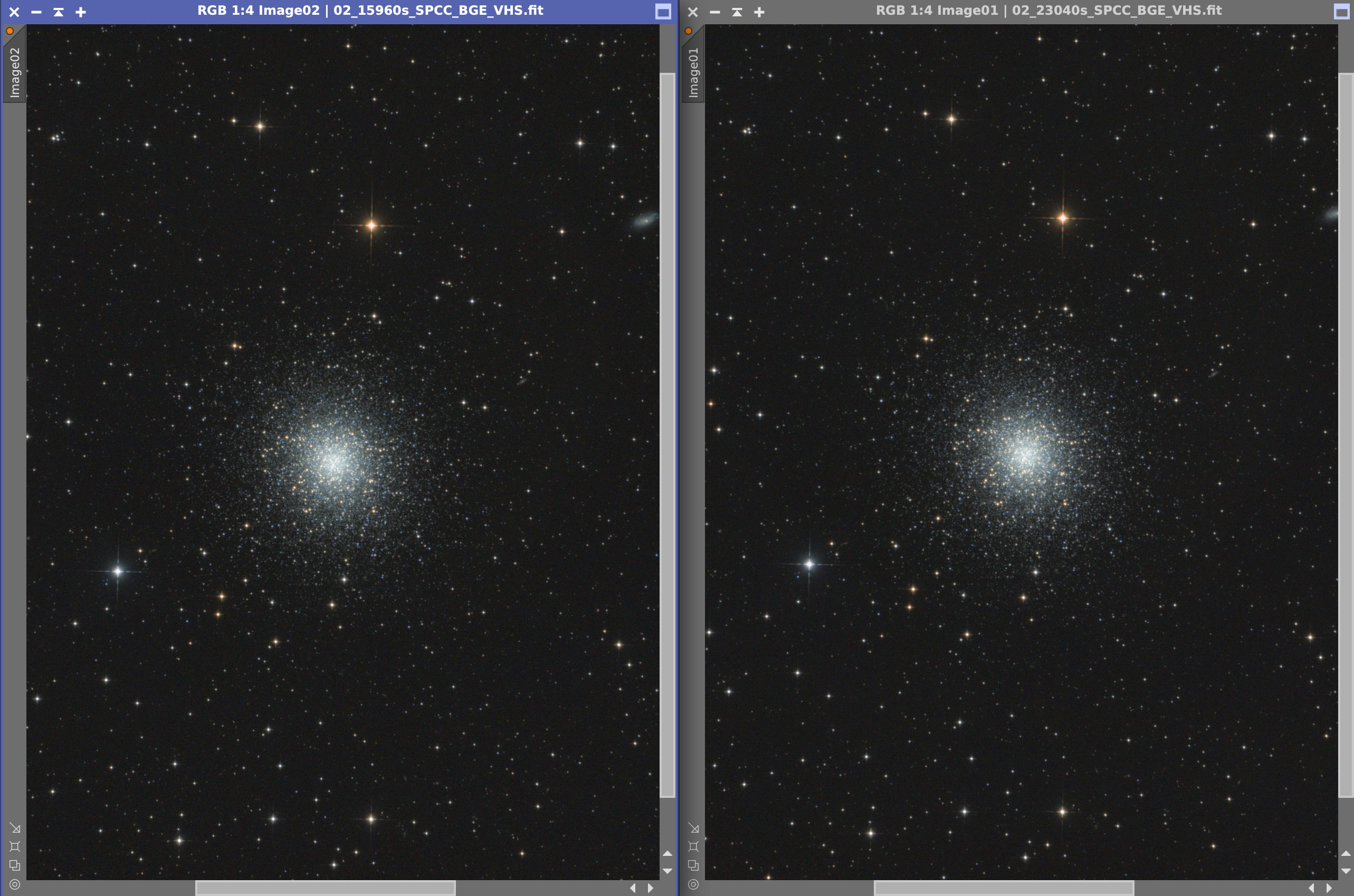Click the overlapping-squares duplicate icon in Image02 window
Image resolution: width=1354 pixels, height=896 pixels.
click(15, 865)
